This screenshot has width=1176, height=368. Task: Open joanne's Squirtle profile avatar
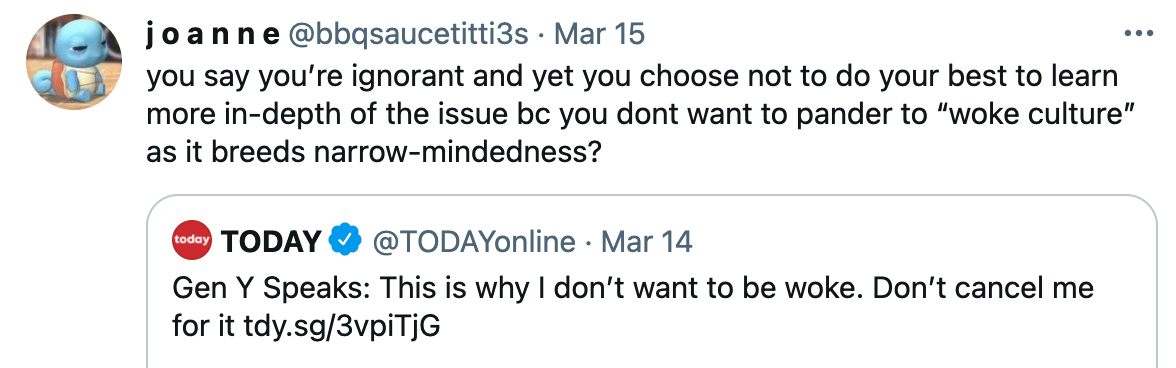click(74, 62)
